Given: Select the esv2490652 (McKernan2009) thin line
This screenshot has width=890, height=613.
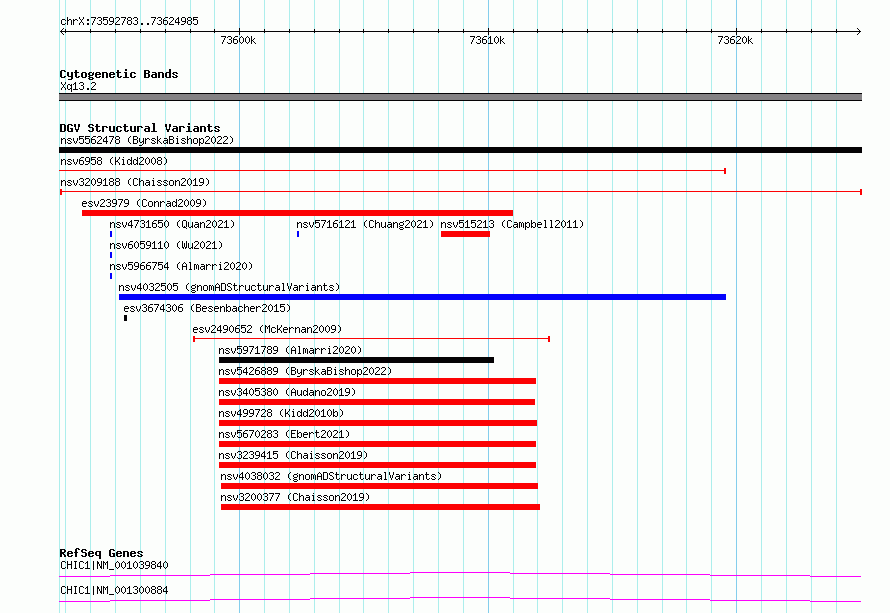Looking at the screenshot, I should click(372, 339).
